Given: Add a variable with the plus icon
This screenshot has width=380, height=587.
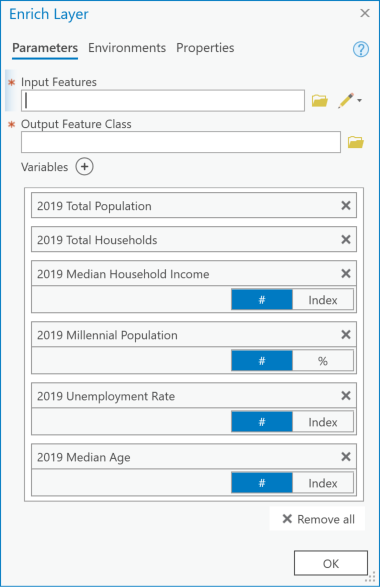Looking at the screenshot, I should pyautogui.click(x=85, y=167).
